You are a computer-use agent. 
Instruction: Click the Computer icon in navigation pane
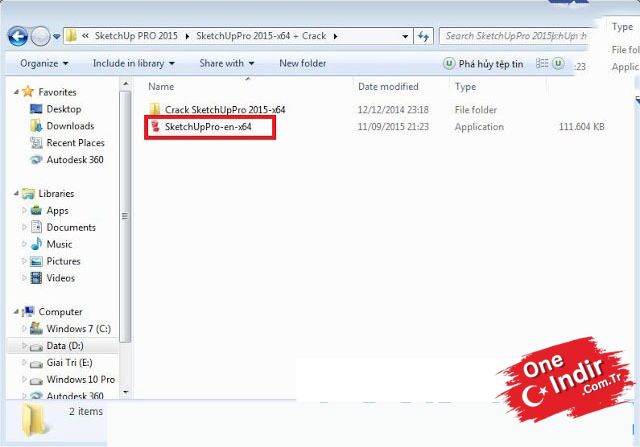[x=28, y=312]
